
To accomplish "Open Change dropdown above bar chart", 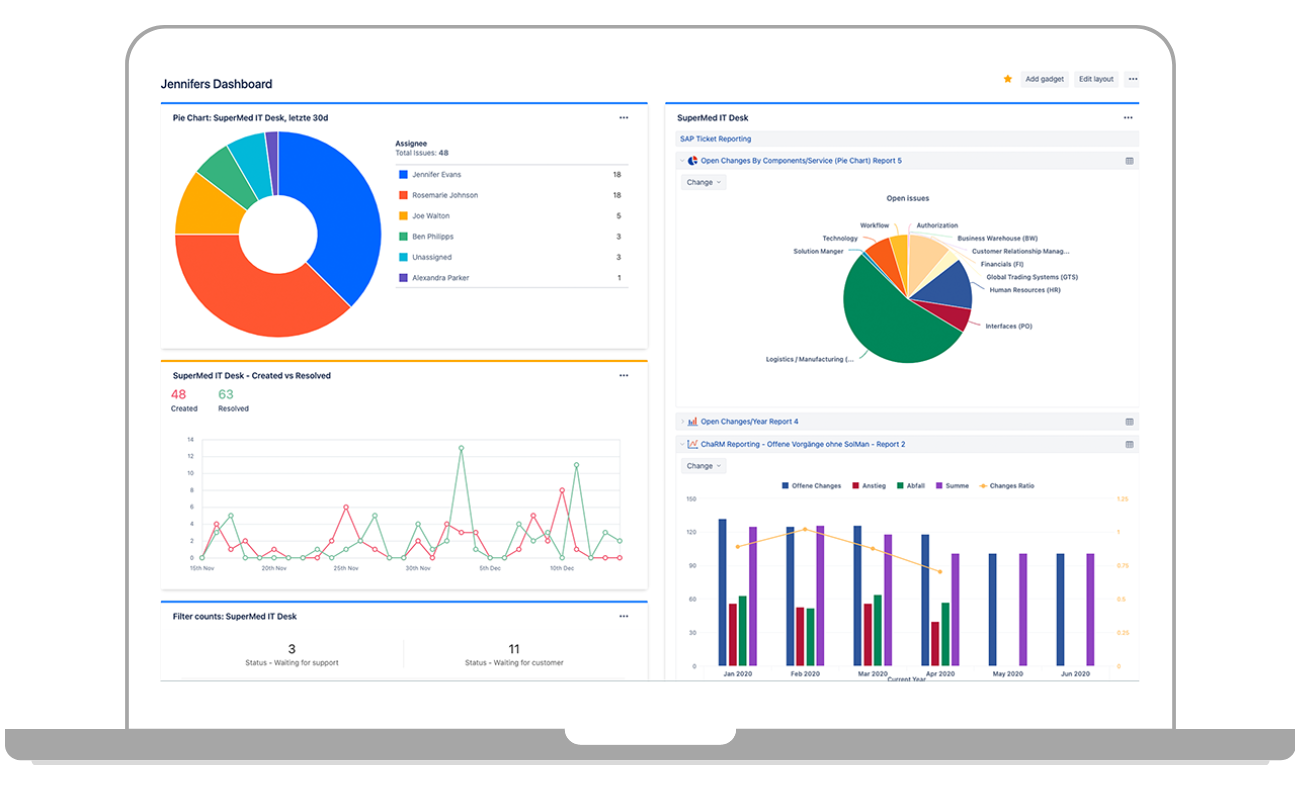I will tap(704, 466).
